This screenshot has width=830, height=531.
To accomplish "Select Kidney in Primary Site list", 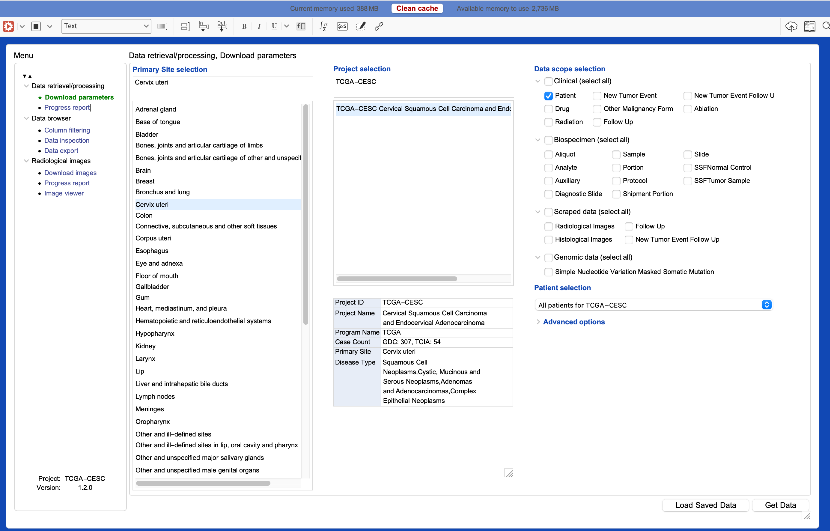I will coord(146,345).
